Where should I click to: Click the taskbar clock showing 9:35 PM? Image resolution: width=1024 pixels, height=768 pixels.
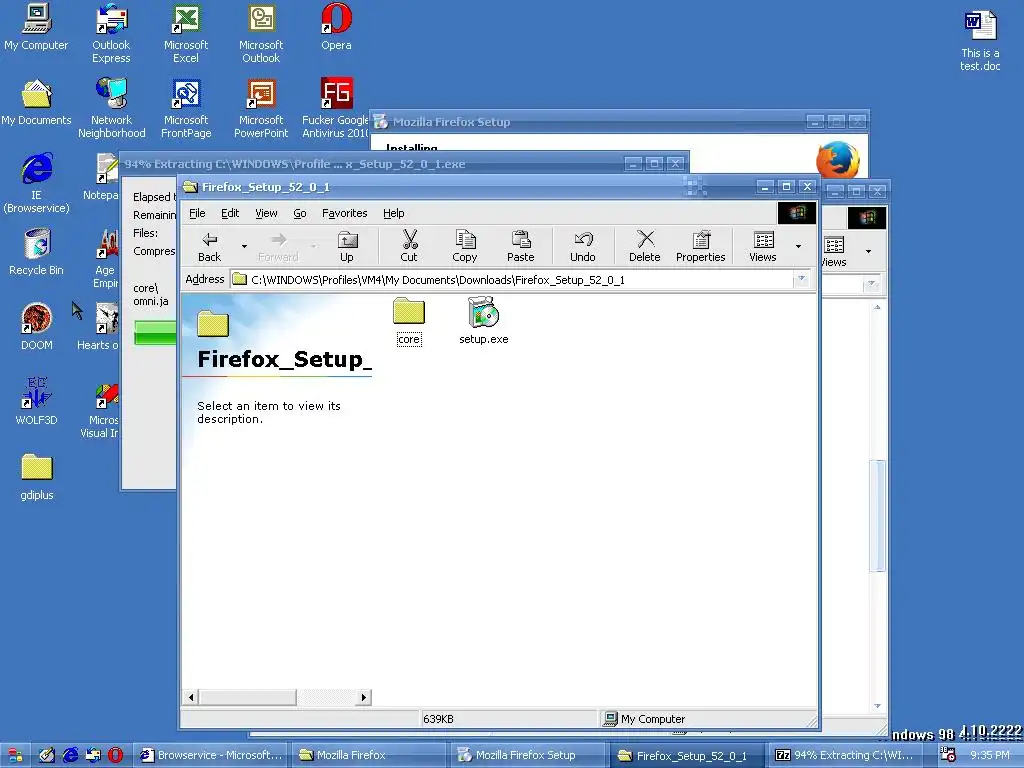(990, 755)
